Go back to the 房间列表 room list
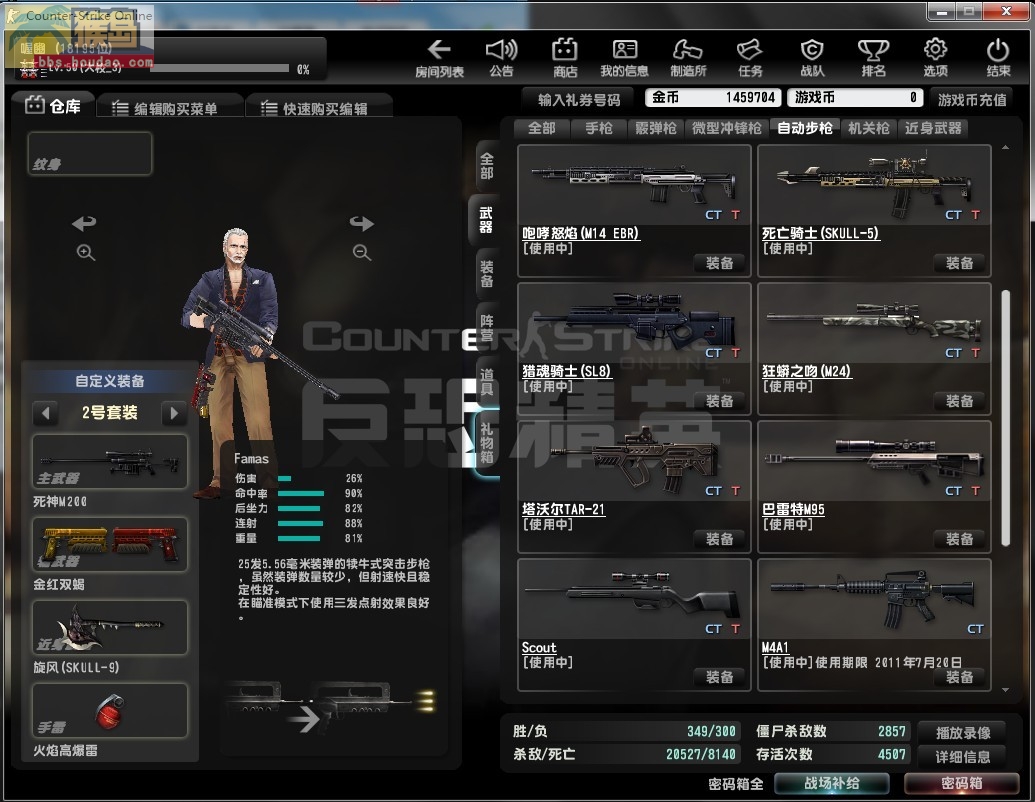This screenshot has width=1035, height=802. 439,58
